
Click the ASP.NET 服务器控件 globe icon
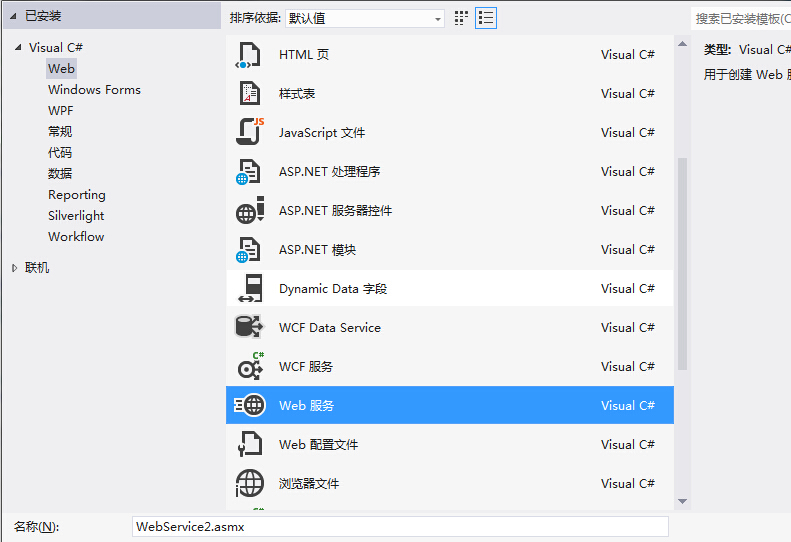coord(250,210)
